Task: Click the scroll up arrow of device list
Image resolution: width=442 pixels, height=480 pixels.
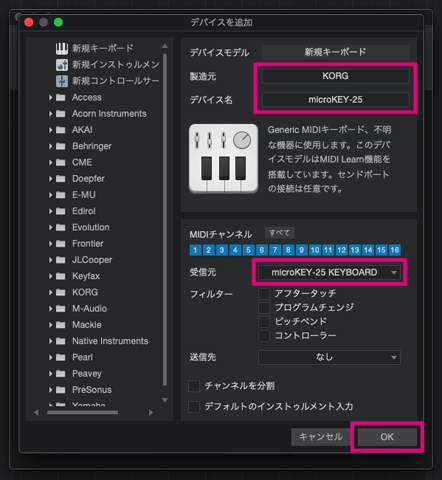Action: coord(165,46)
